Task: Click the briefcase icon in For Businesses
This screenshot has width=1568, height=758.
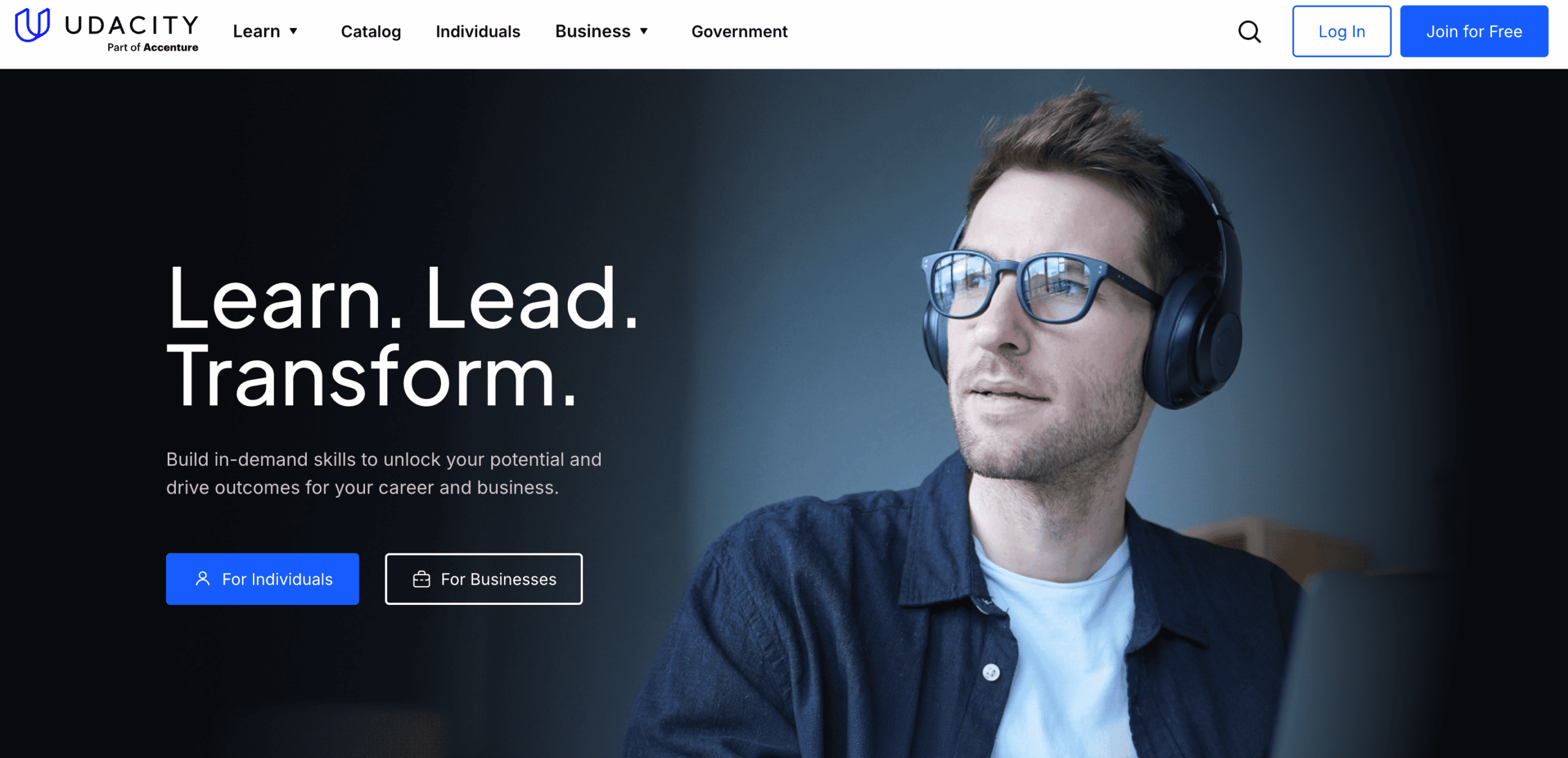Action: click(421, 579)
